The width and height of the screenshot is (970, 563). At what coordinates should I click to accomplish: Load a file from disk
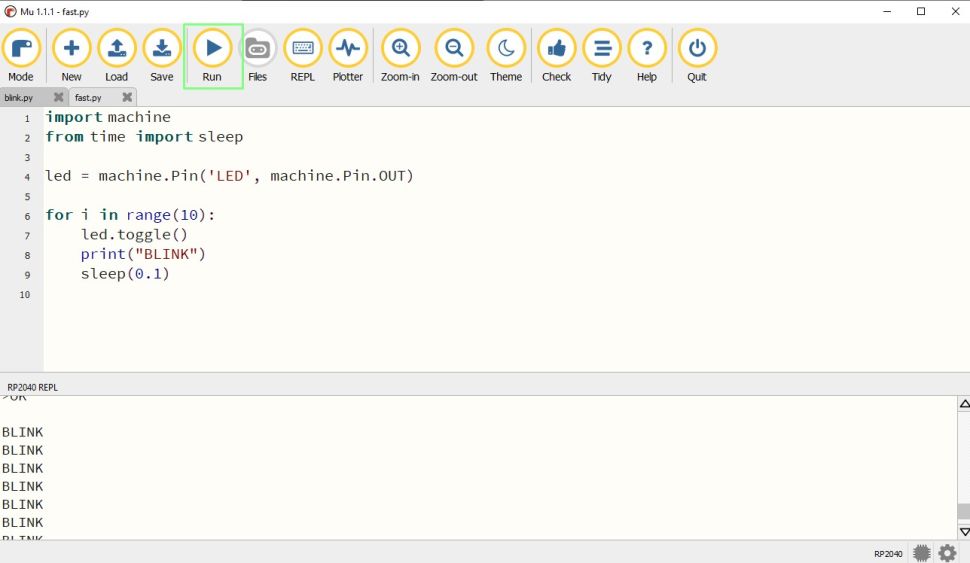pyautogui.click(x=116, y=56)
